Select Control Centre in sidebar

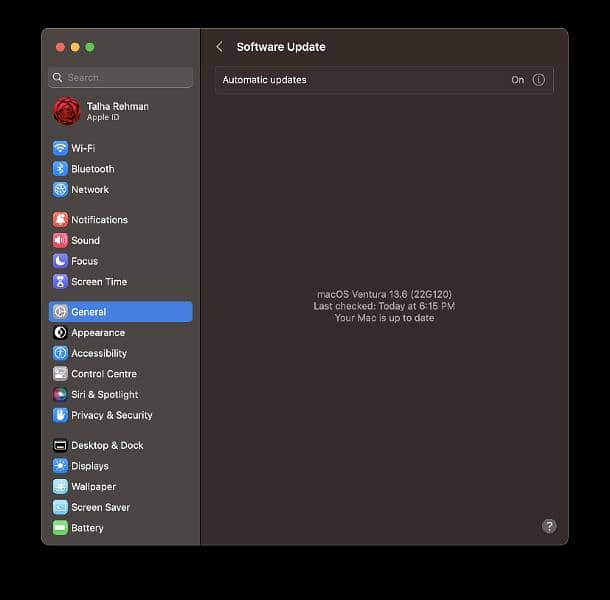click(x=104, y=374)
